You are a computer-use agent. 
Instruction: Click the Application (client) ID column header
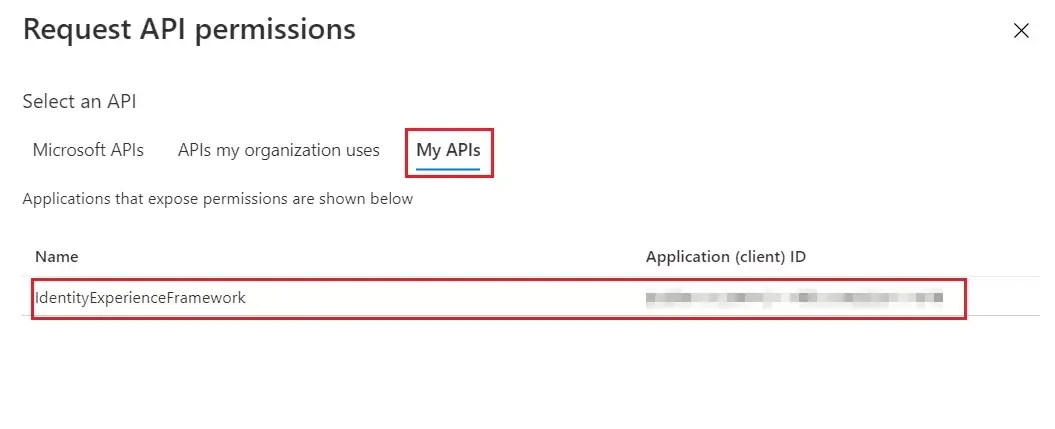pyautogui.click(x=726, y=257)
